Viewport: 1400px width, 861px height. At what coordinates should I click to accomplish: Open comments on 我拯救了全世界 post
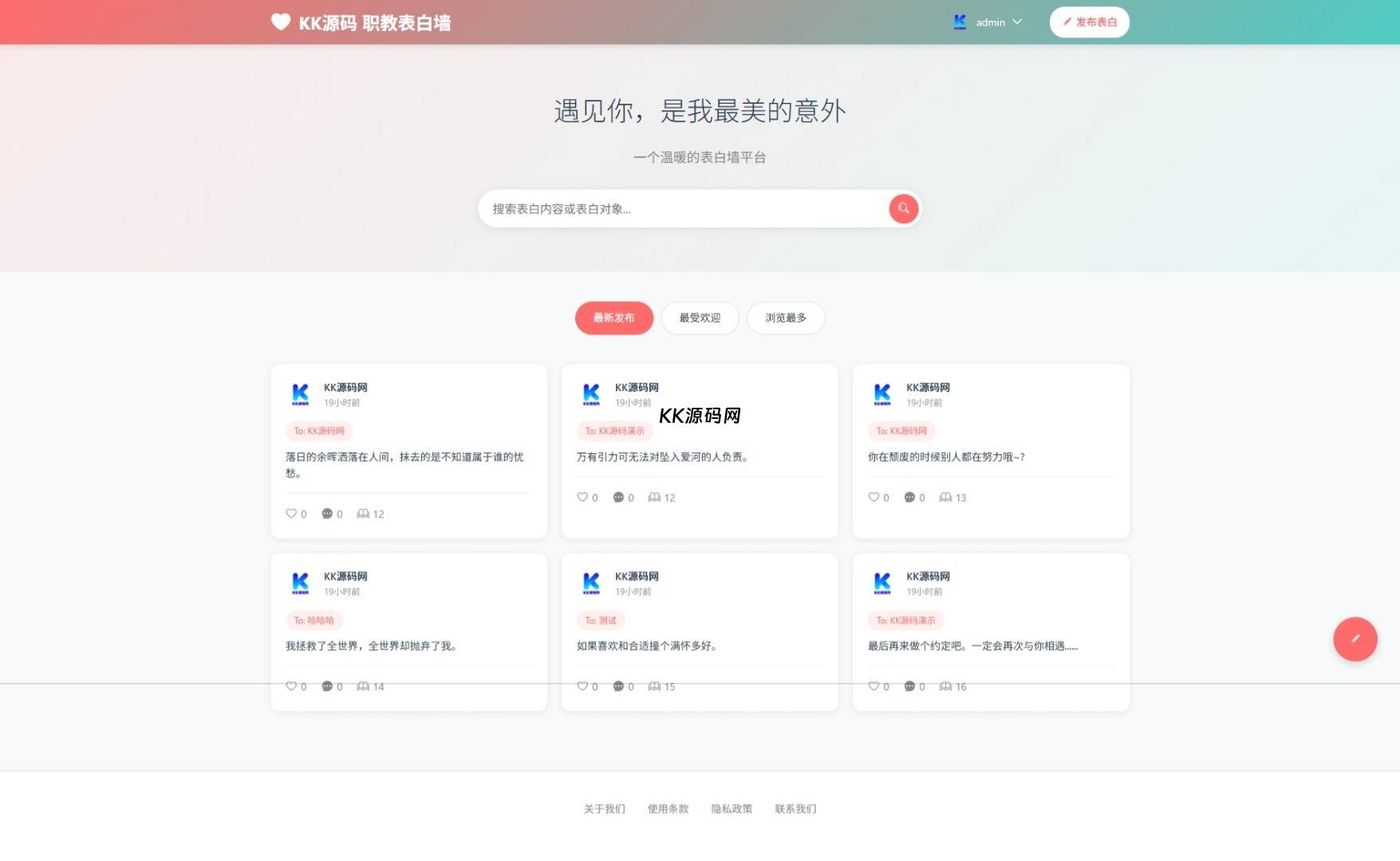coord(327,686)
